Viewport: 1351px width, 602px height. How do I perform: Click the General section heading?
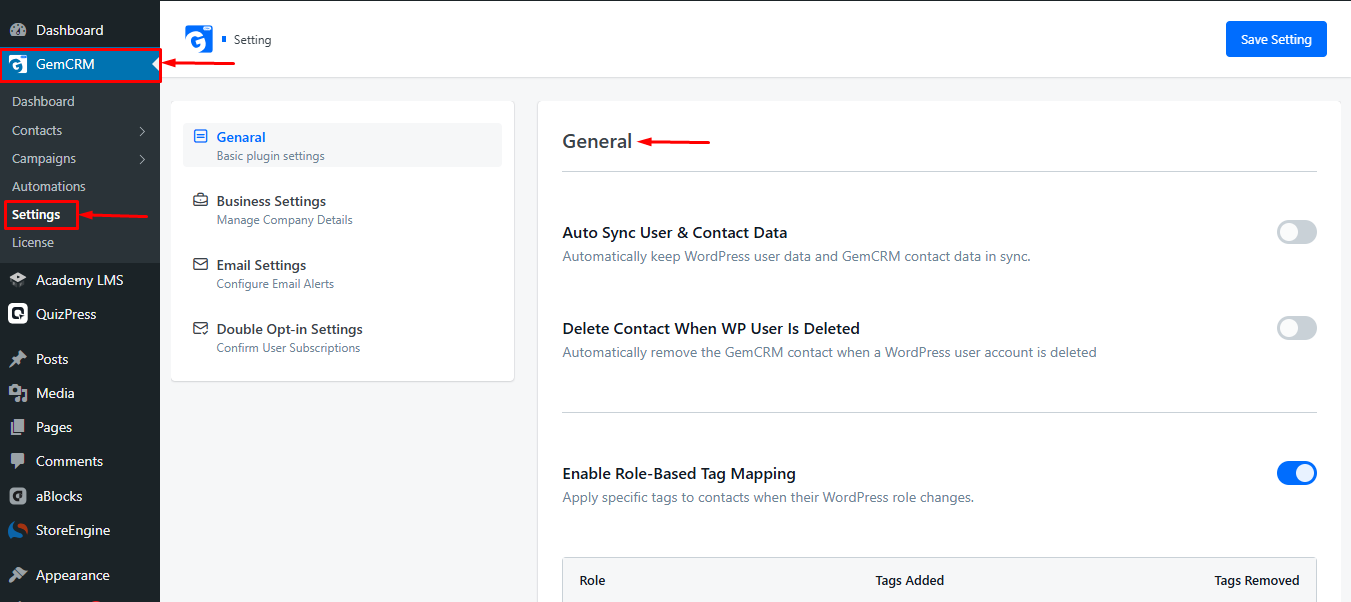pyautogui.click(x=597, y=142)
